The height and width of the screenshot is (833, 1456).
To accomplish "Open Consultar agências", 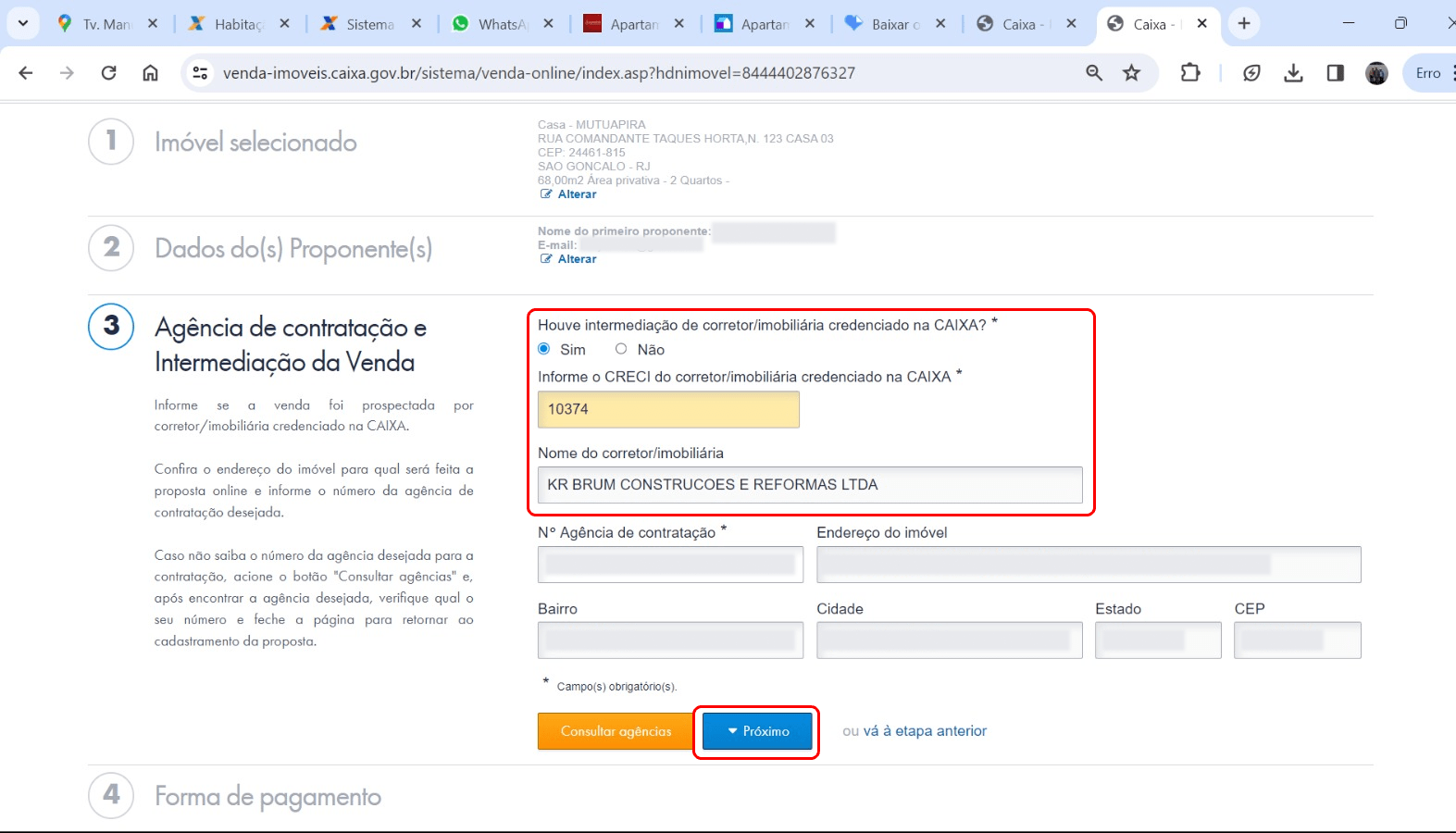I will (616, 731).
